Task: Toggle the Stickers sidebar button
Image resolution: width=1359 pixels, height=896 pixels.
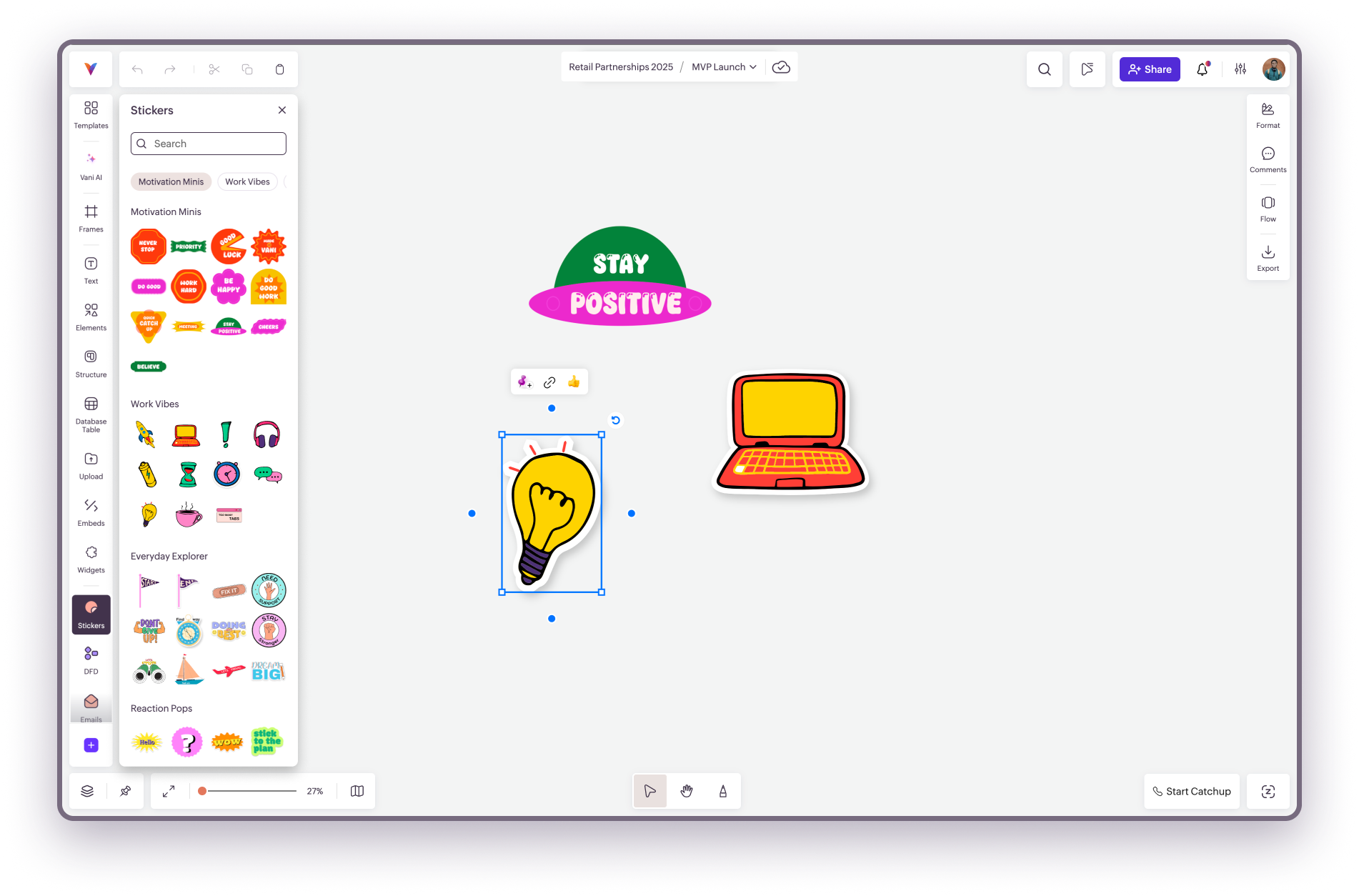Action: tap(91, 614)
